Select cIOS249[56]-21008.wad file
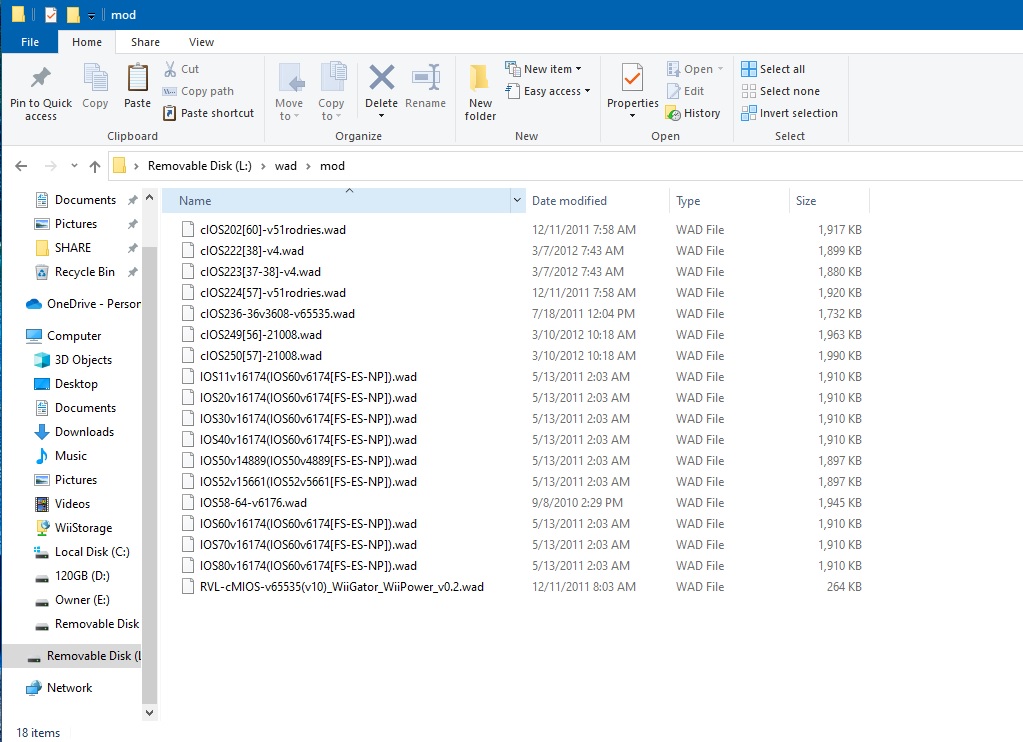Image resolution: width=1023 pixels, height=742 pixels. pyautogui.click(x=260, y=335)
